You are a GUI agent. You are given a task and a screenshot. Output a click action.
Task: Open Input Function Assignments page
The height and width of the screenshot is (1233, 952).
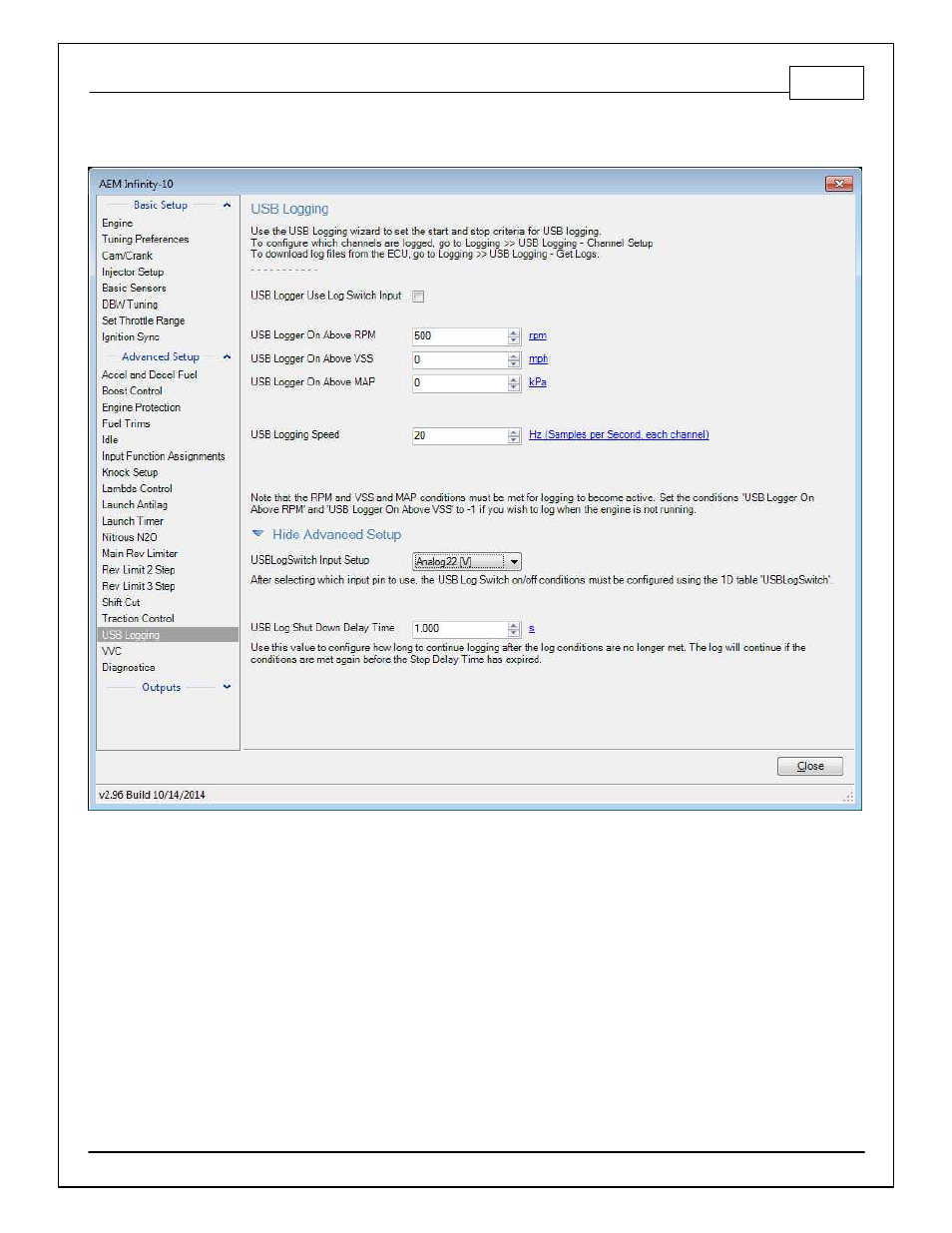[164, 457]
